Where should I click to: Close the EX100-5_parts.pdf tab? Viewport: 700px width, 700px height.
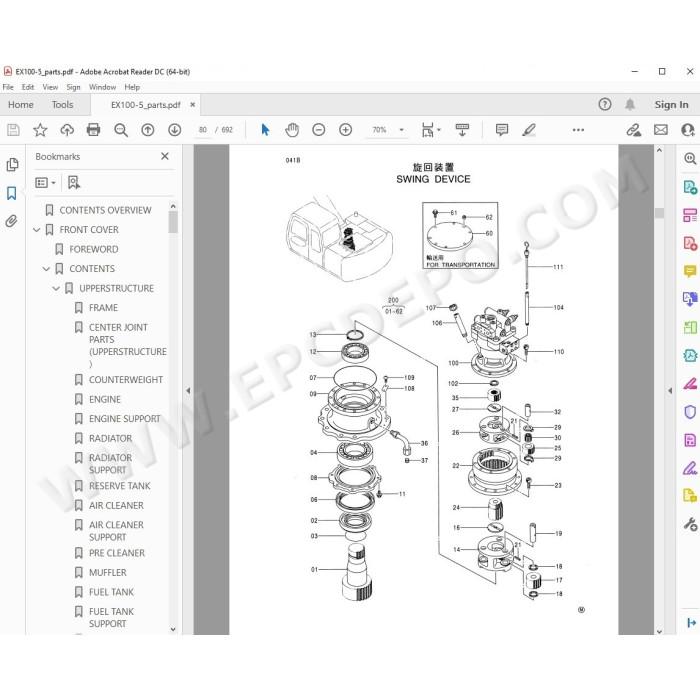(x=192, y=104)
